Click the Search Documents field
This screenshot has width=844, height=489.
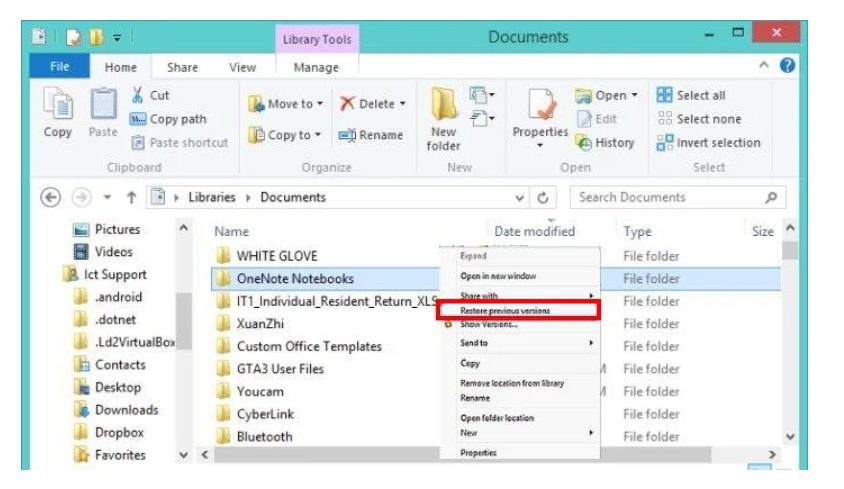click(x=665, y=198)
